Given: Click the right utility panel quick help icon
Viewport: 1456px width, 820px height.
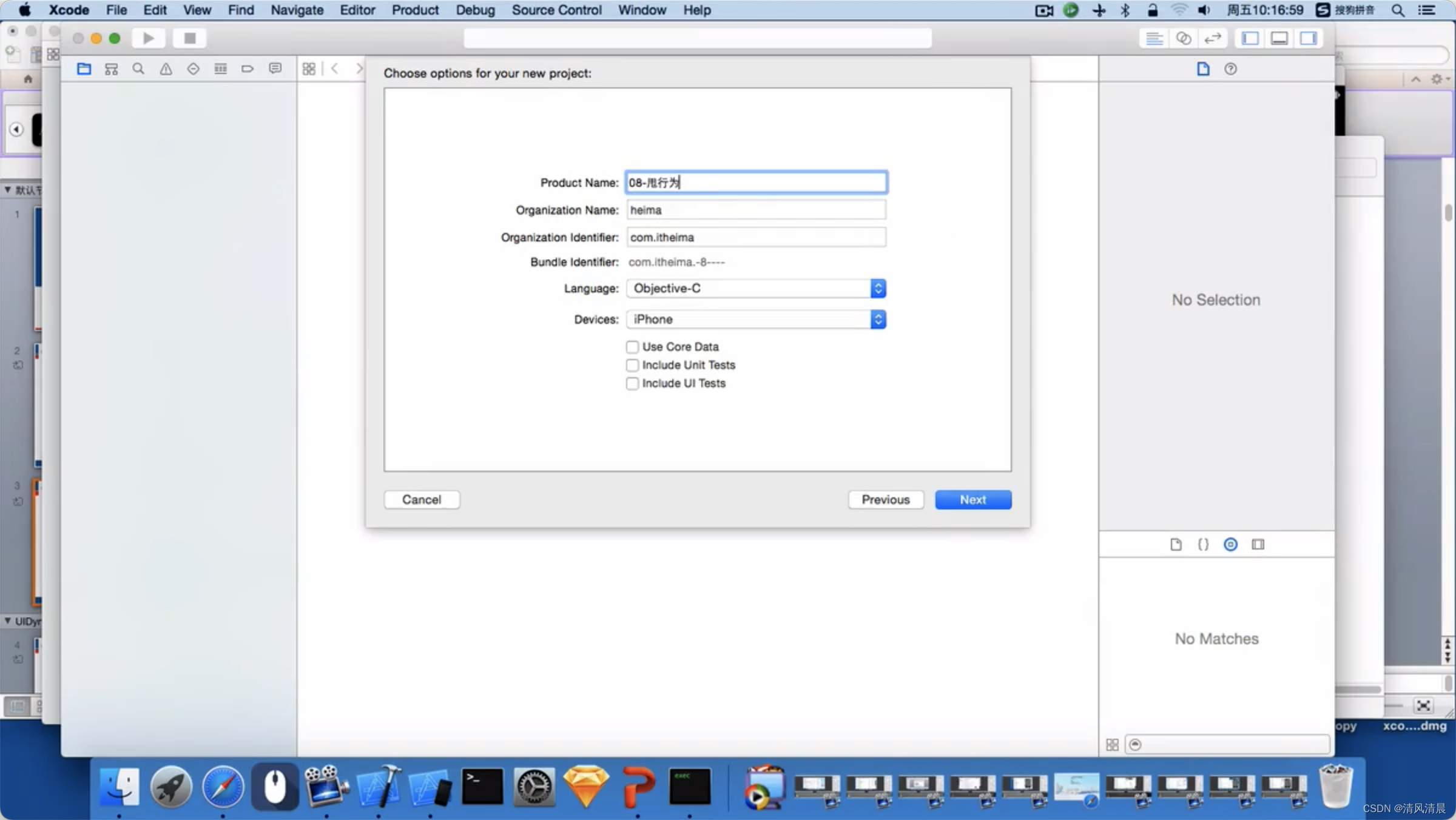Looking at the screenshot, I should tap(1230, 69).
